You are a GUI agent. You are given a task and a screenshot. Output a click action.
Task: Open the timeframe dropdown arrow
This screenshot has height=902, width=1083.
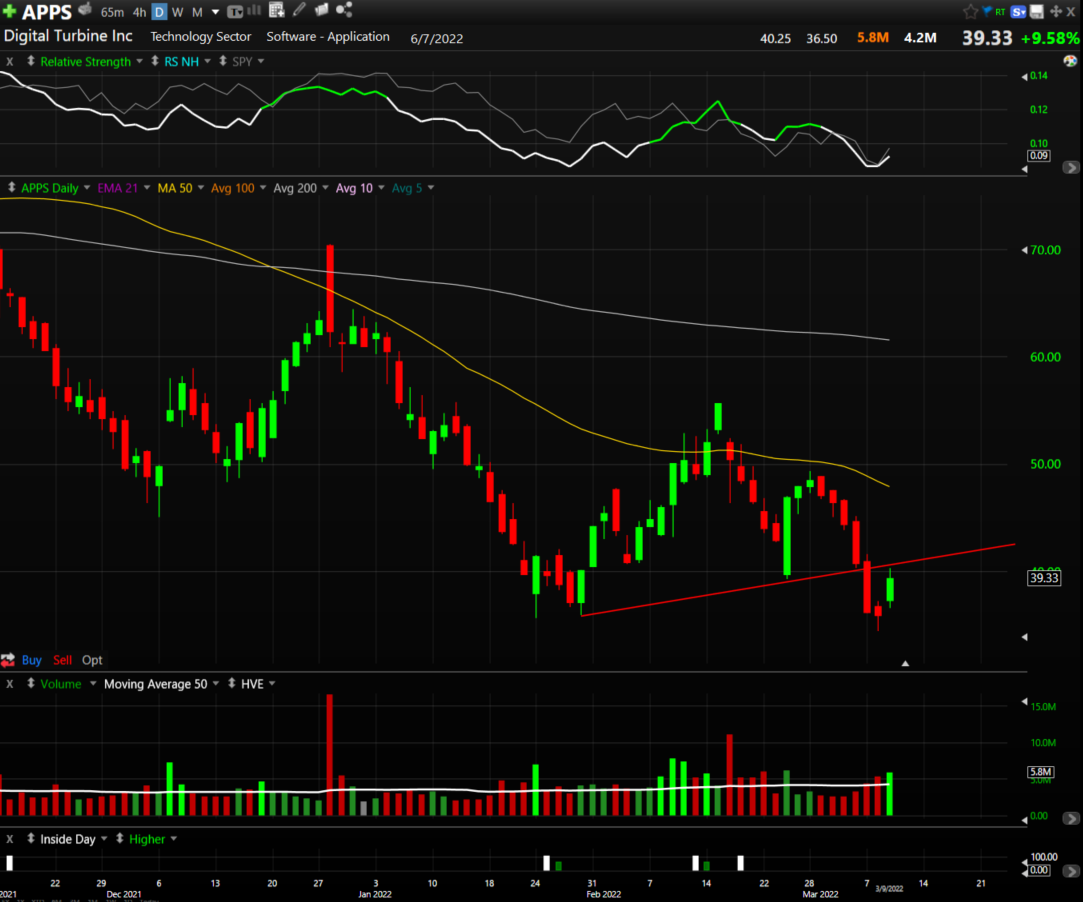[x=215, y=12]
